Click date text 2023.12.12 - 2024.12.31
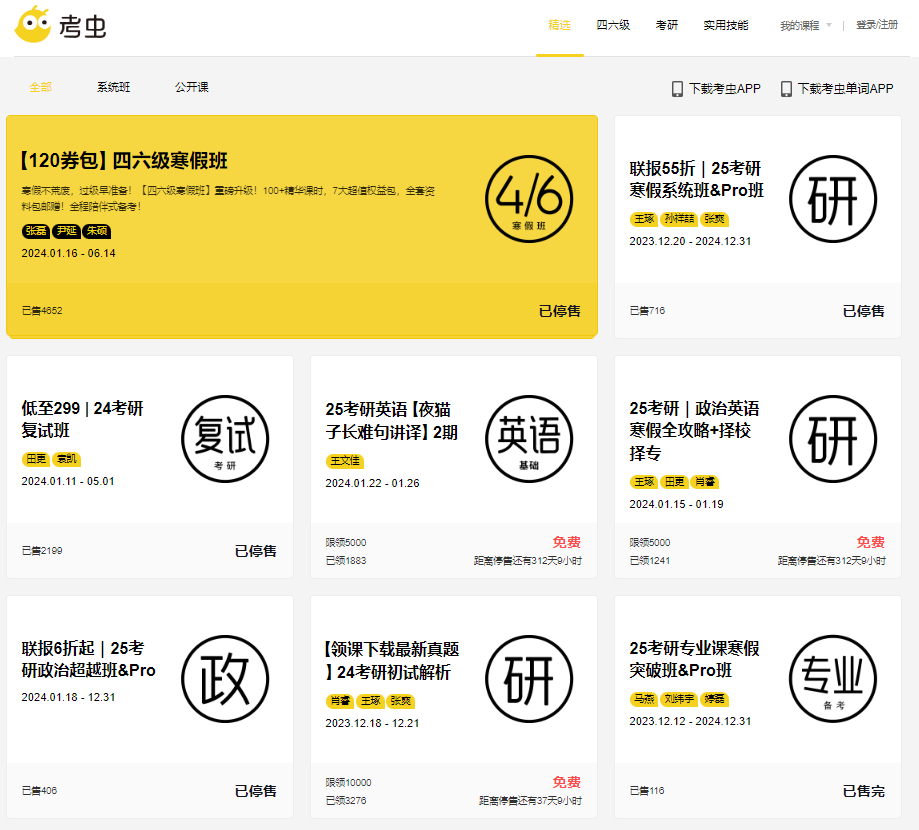Screen dimensions: 919x830 point(690,722)
